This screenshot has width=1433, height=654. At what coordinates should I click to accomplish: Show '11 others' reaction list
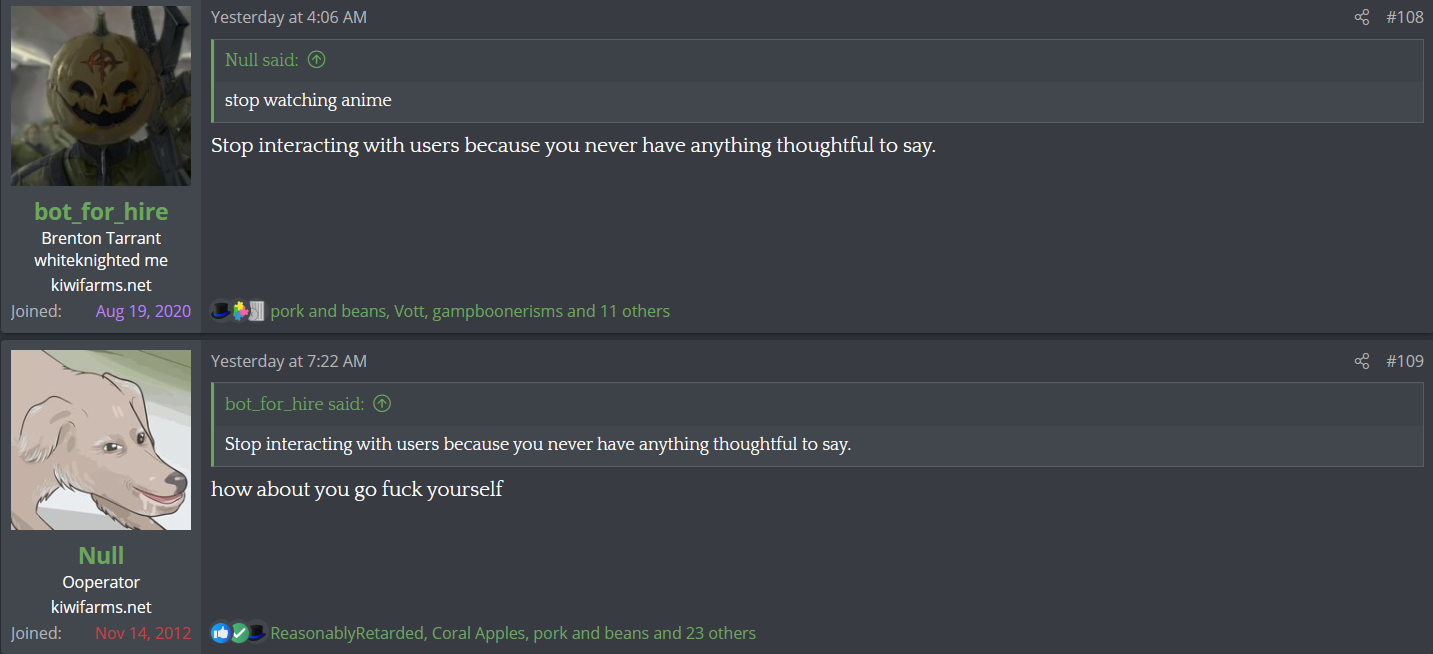(x=634, y=311)
